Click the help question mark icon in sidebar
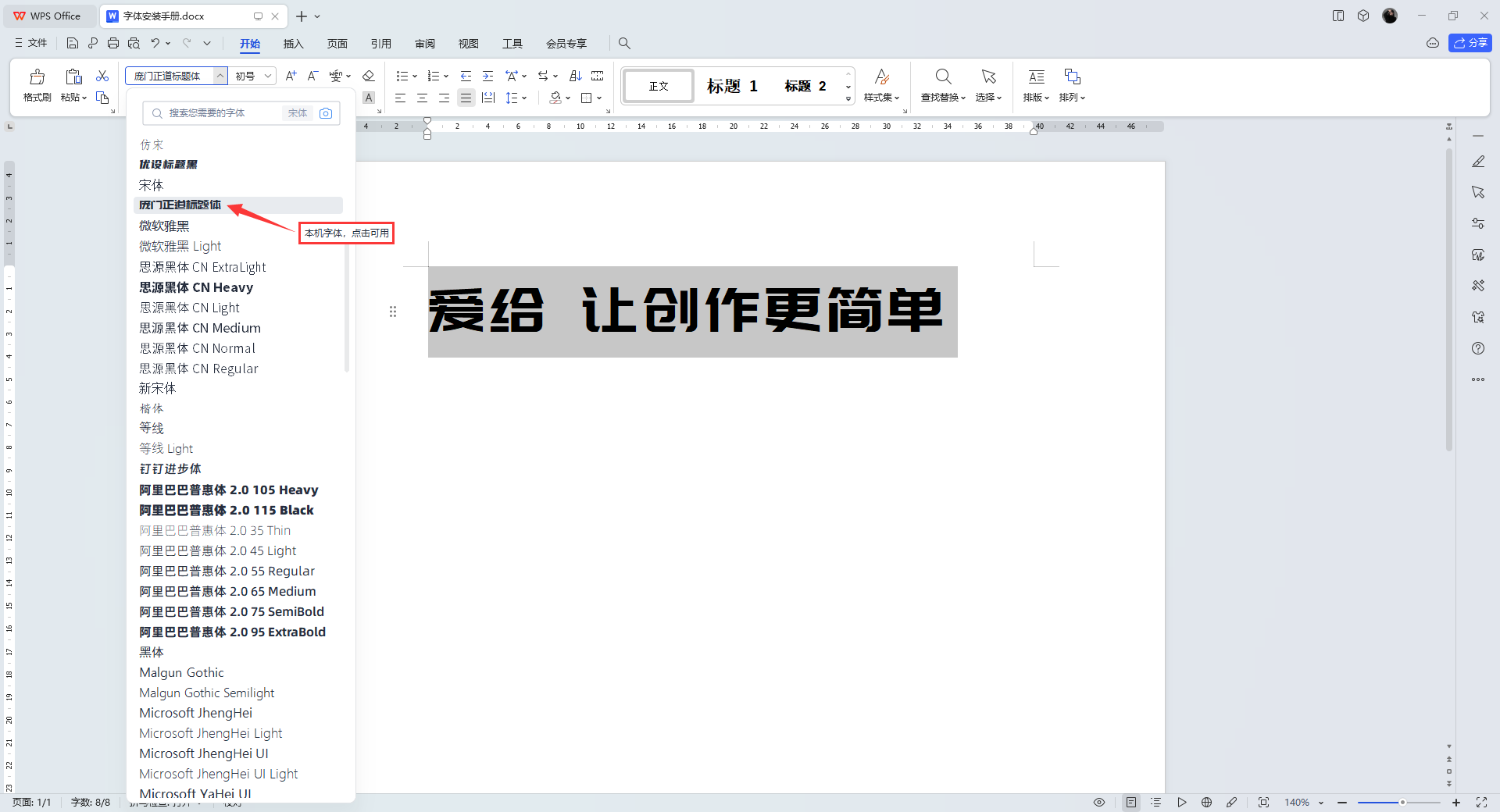The image size is (1500, 812). 1478,348
